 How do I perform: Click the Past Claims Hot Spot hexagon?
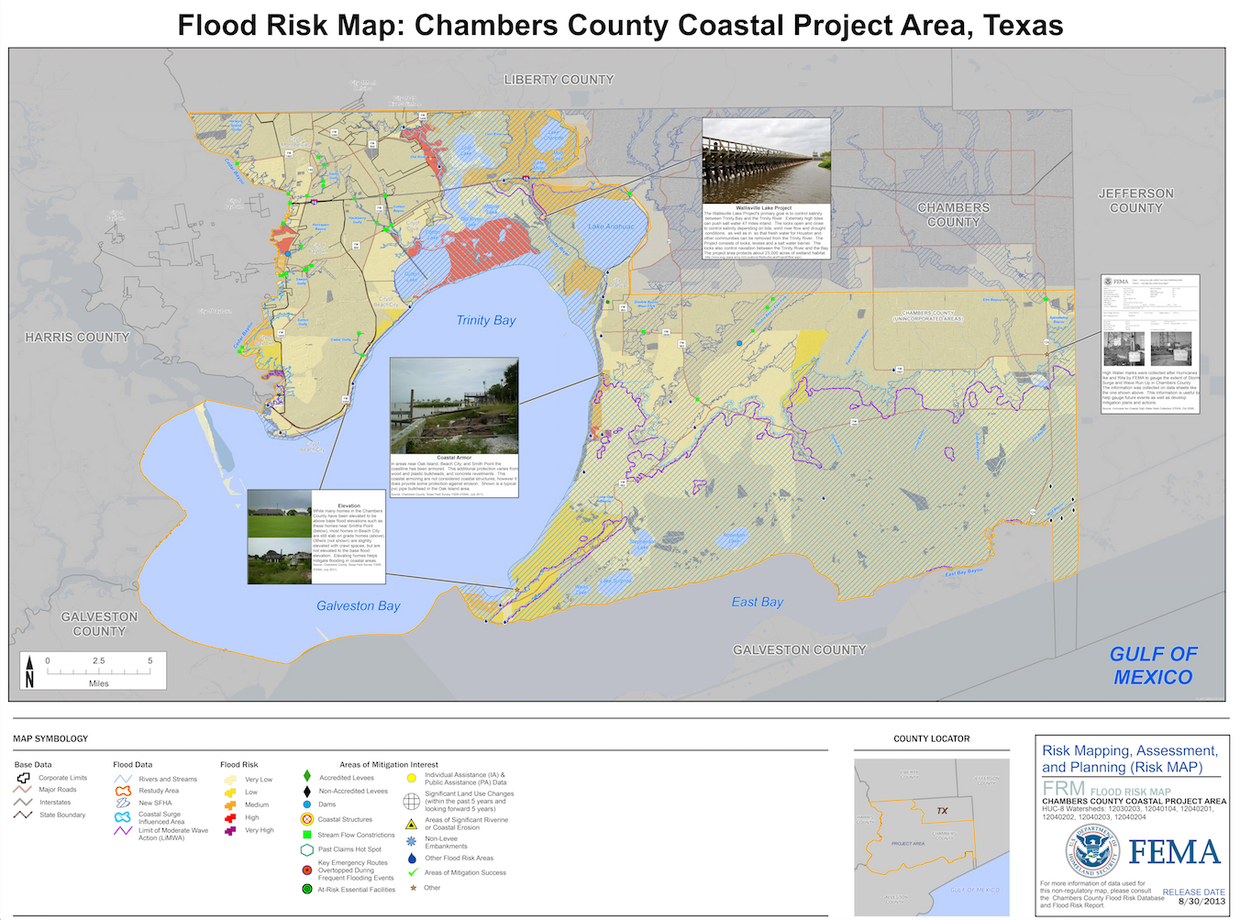306,848
